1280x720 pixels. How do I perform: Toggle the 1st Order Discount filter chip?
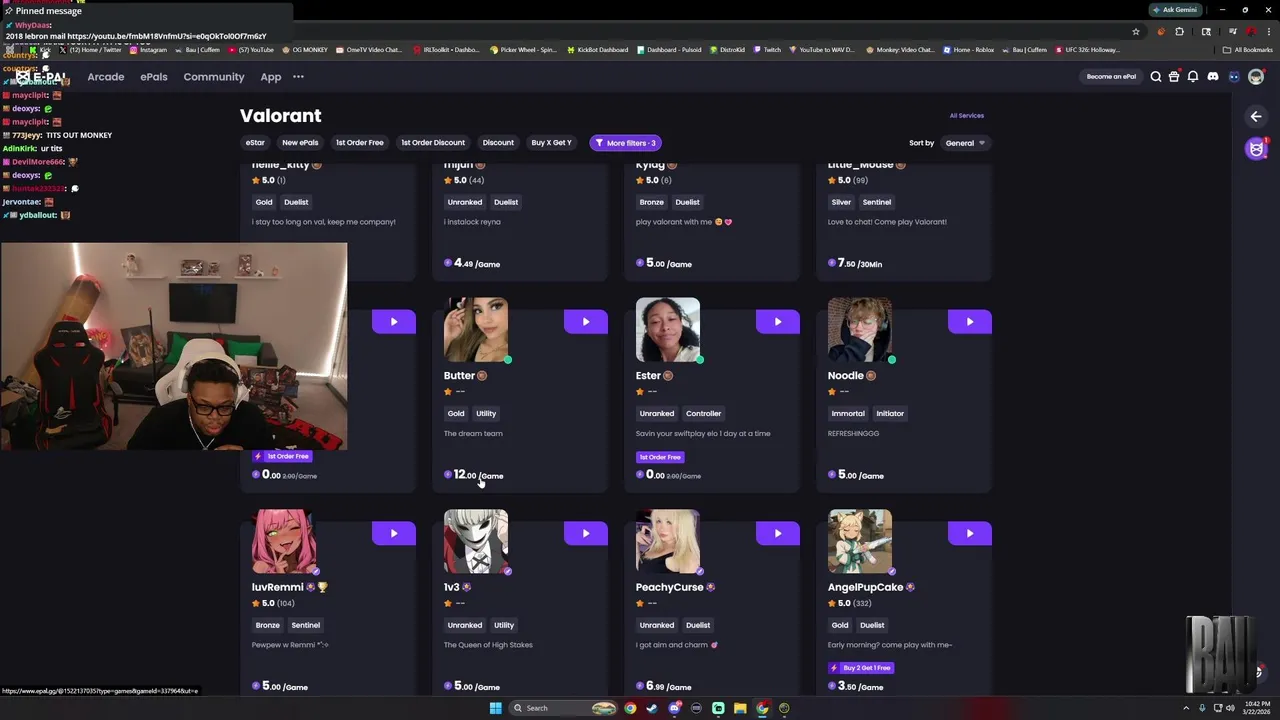433,143
